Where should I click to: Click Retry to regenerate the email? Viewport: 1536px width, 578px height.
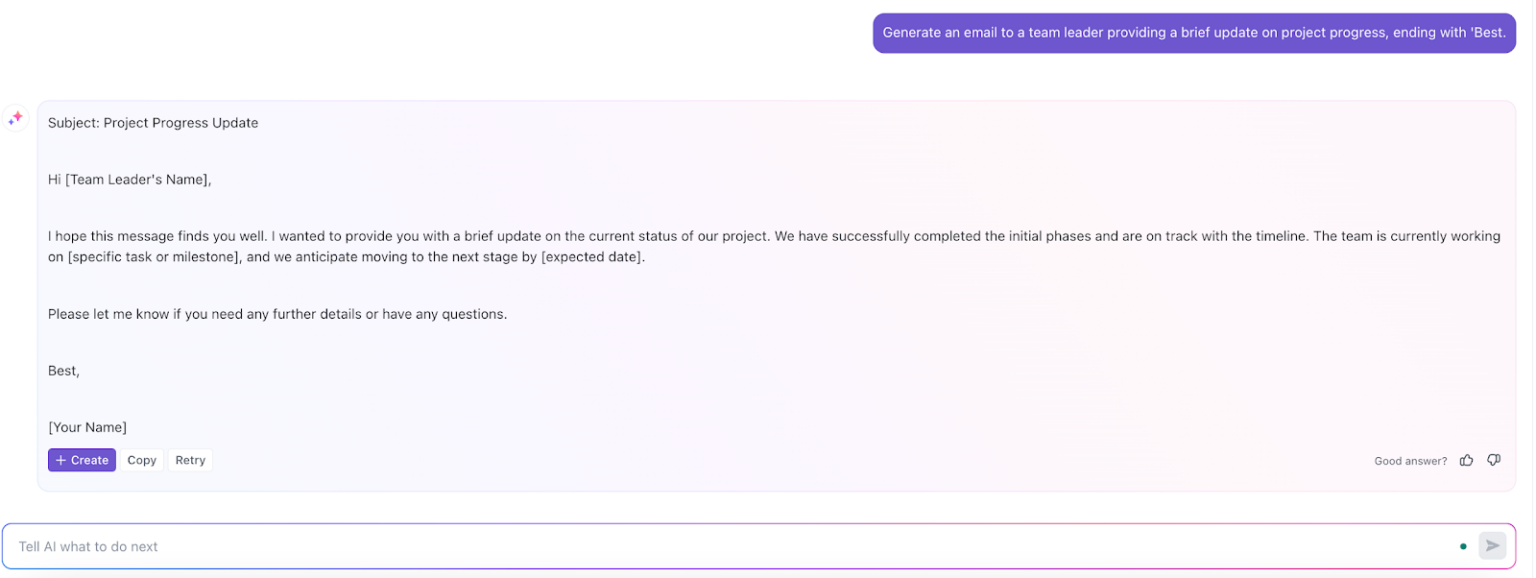(x=190, y=460)
